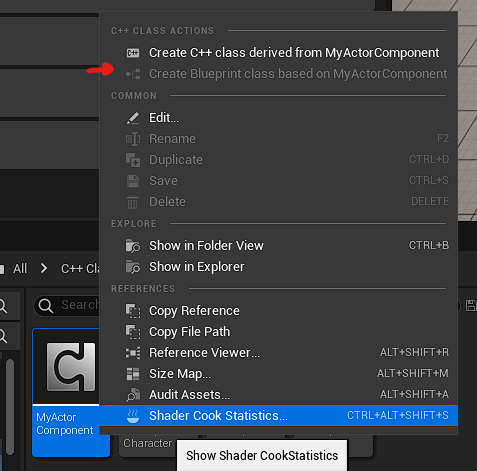477x471 pixels.
Task: Click the trash can icon beside Delete
Action: pyautogui.click(x=132, y=202)
